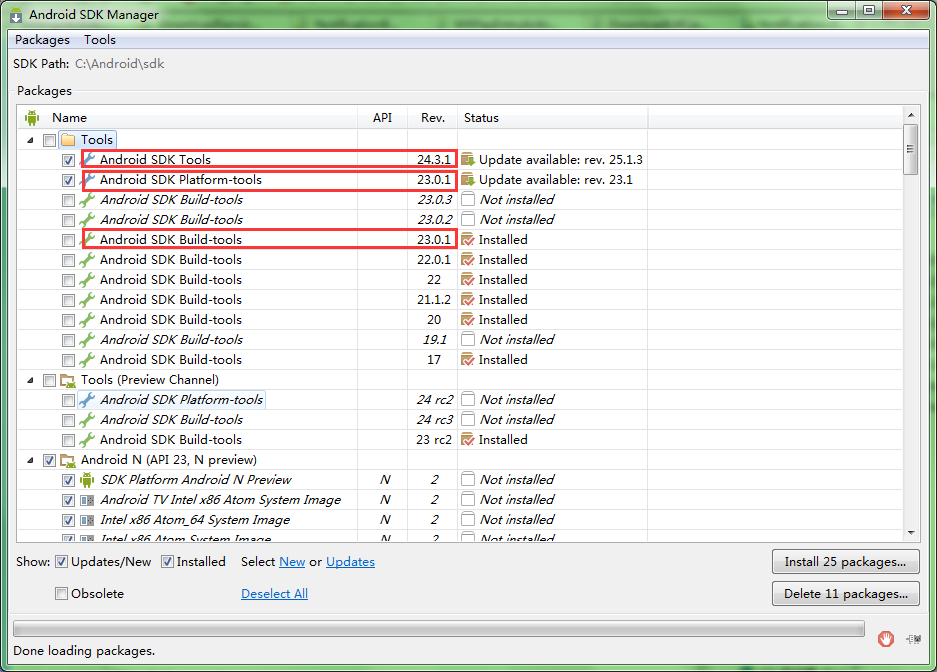Click the Tools (Preview Channel) folder icon
The height and width of the screenshot is (672, 937).
[68, 380]
